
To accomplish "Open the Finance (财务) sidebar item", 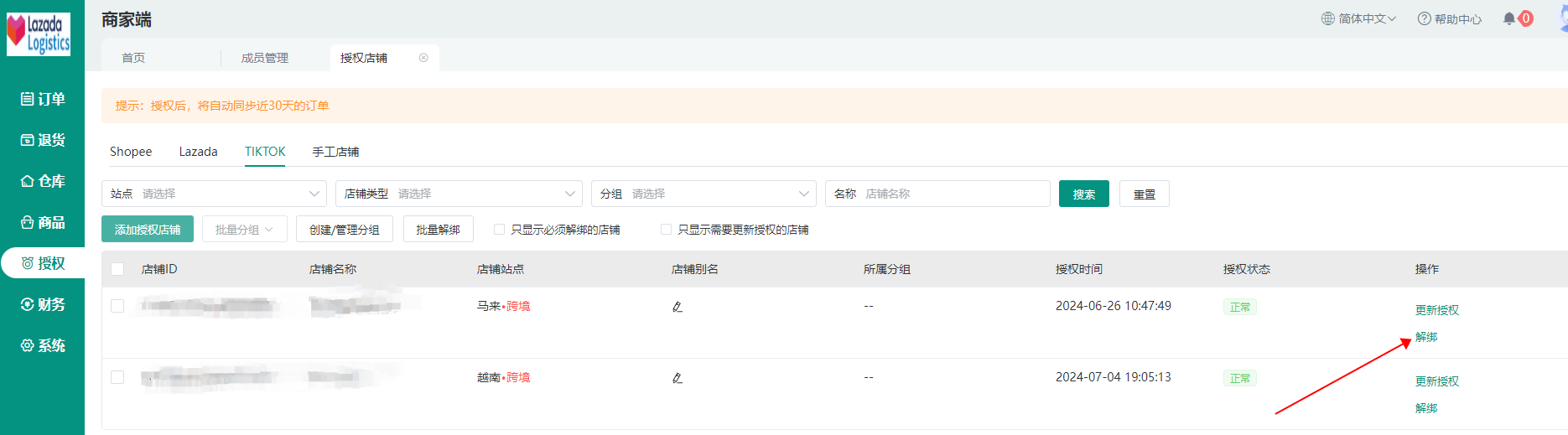I will coord(43,304).
